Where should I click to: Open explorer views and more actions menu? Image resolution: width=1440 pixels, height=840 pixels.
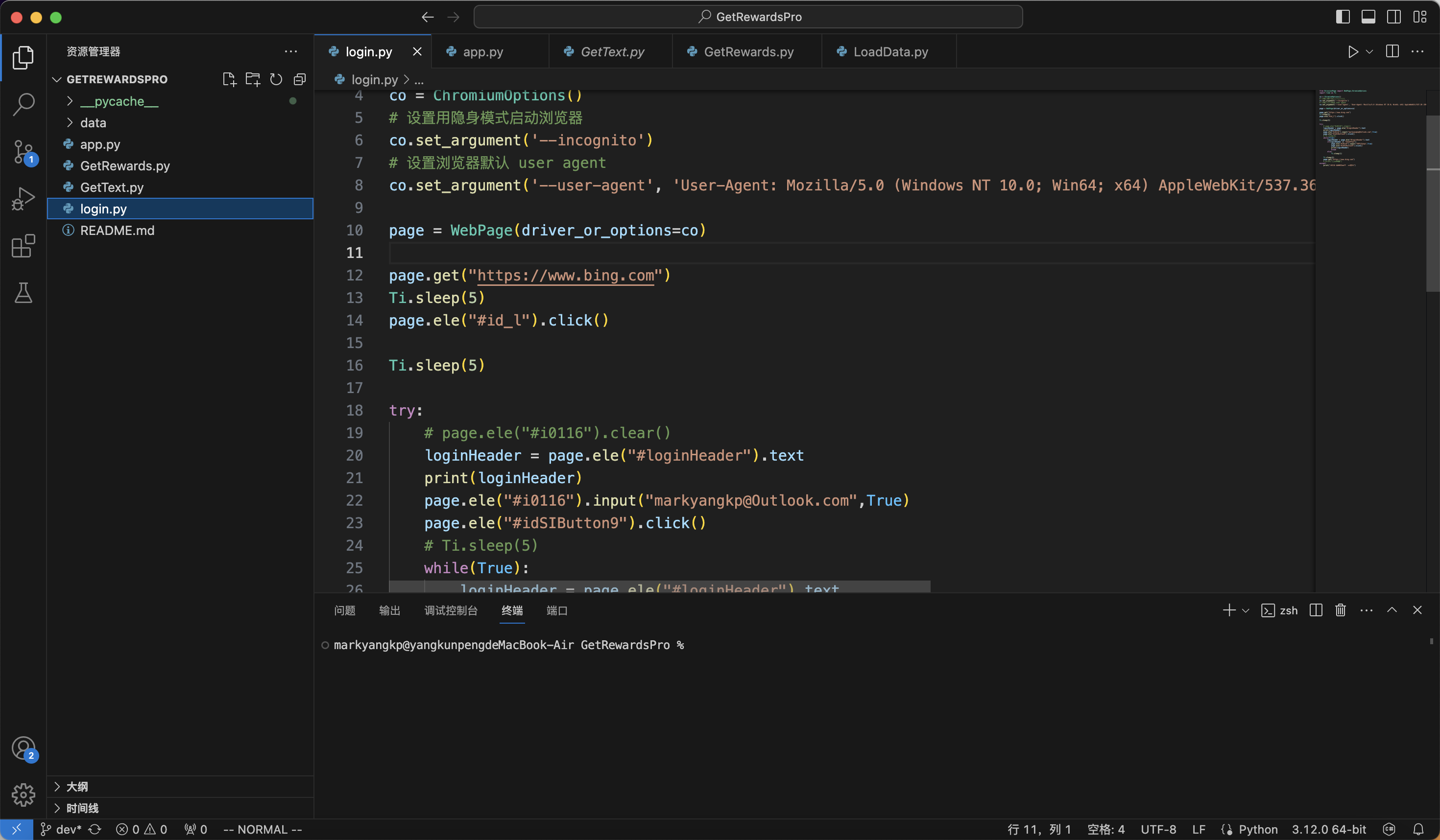(x=291, y=51)
